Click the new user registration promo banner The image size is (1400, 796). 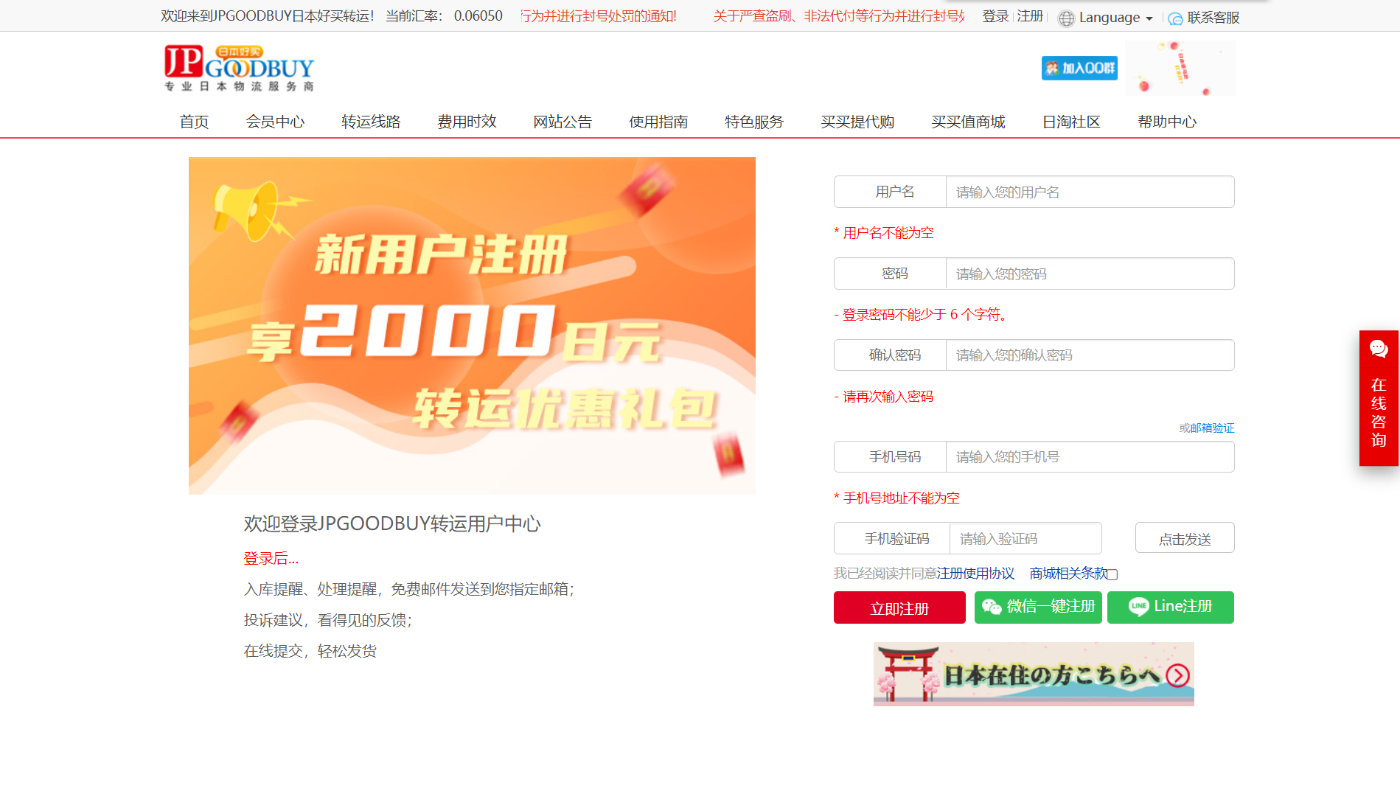pyautogui.click(x=472, y=325)
